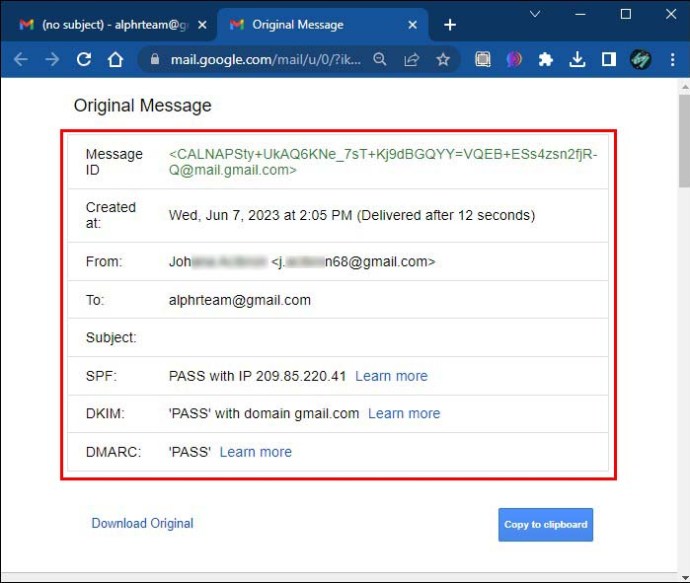Click 'Wed, Jun 7, 2023 at 2:05 PM' text
Image resolution: width=690 pixels, height=583 pixels.
pyautogui.click(x=261, y=215)
